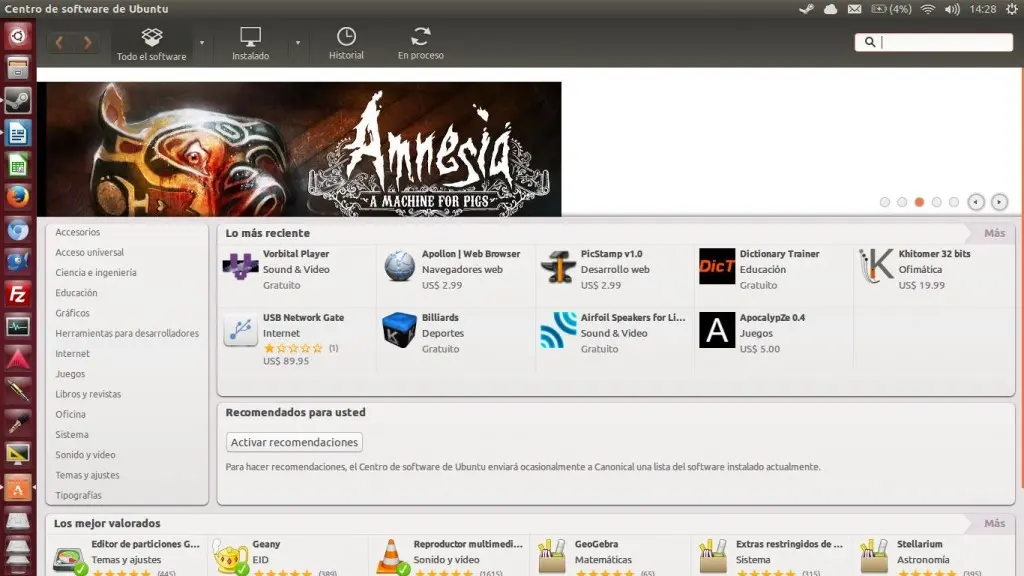
Task: Go forward with the toolbar forward arrow
Action: pyautogui.click(x=88, y=43)
